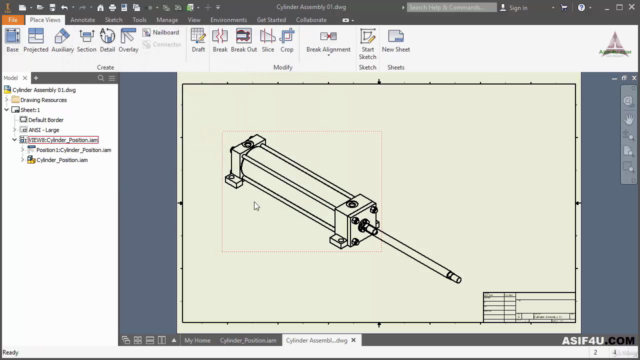Screen dimensions: 640x360
Task: Click the tile windows grid icon
Action: pos(138,340)
